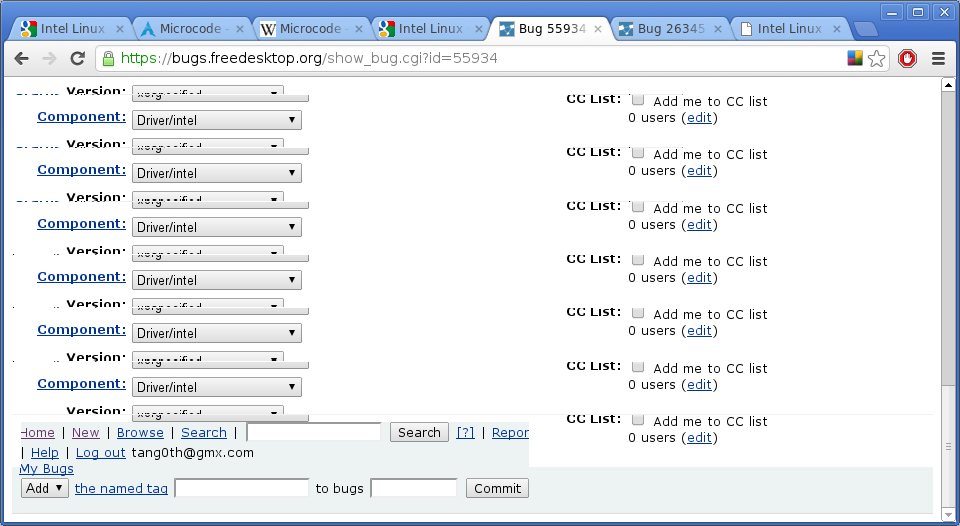Screen dimensions: 960x526
Task: Open the Chrome hamburger menu
Action: (x=938, y=59)
